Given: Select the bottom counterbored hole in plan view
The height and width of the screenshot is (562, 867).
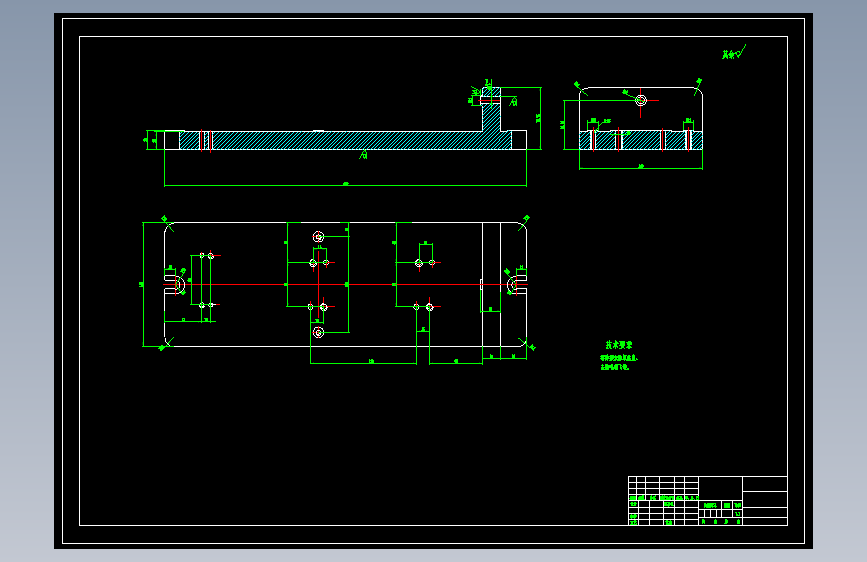Looking at the screenshot, I should (x=318, y=332).
